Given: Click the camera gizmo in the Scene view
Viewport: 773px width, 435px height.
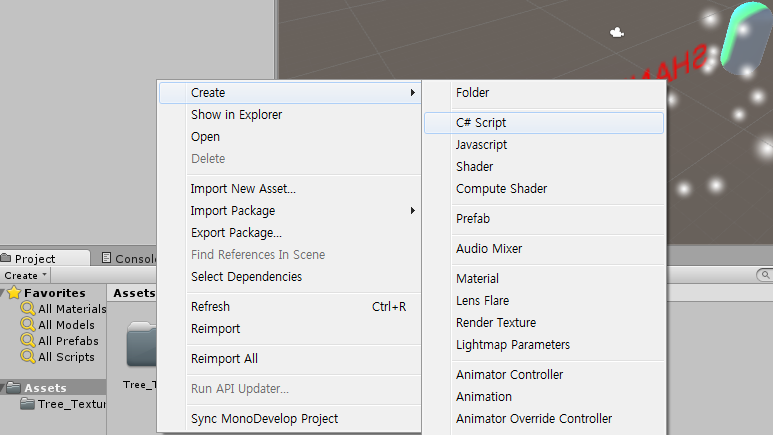Looking at the screenshot, I should 618,32.
